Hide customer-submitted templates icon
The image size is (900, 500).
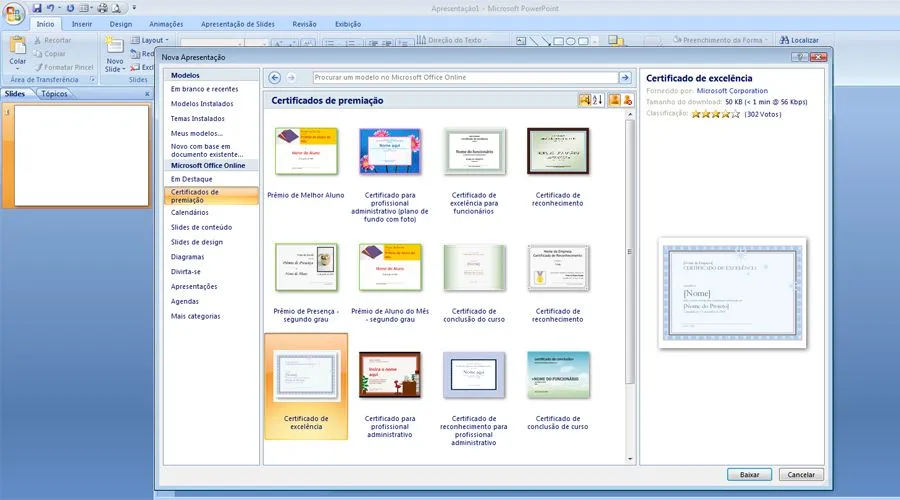click(x=627, y=100)
